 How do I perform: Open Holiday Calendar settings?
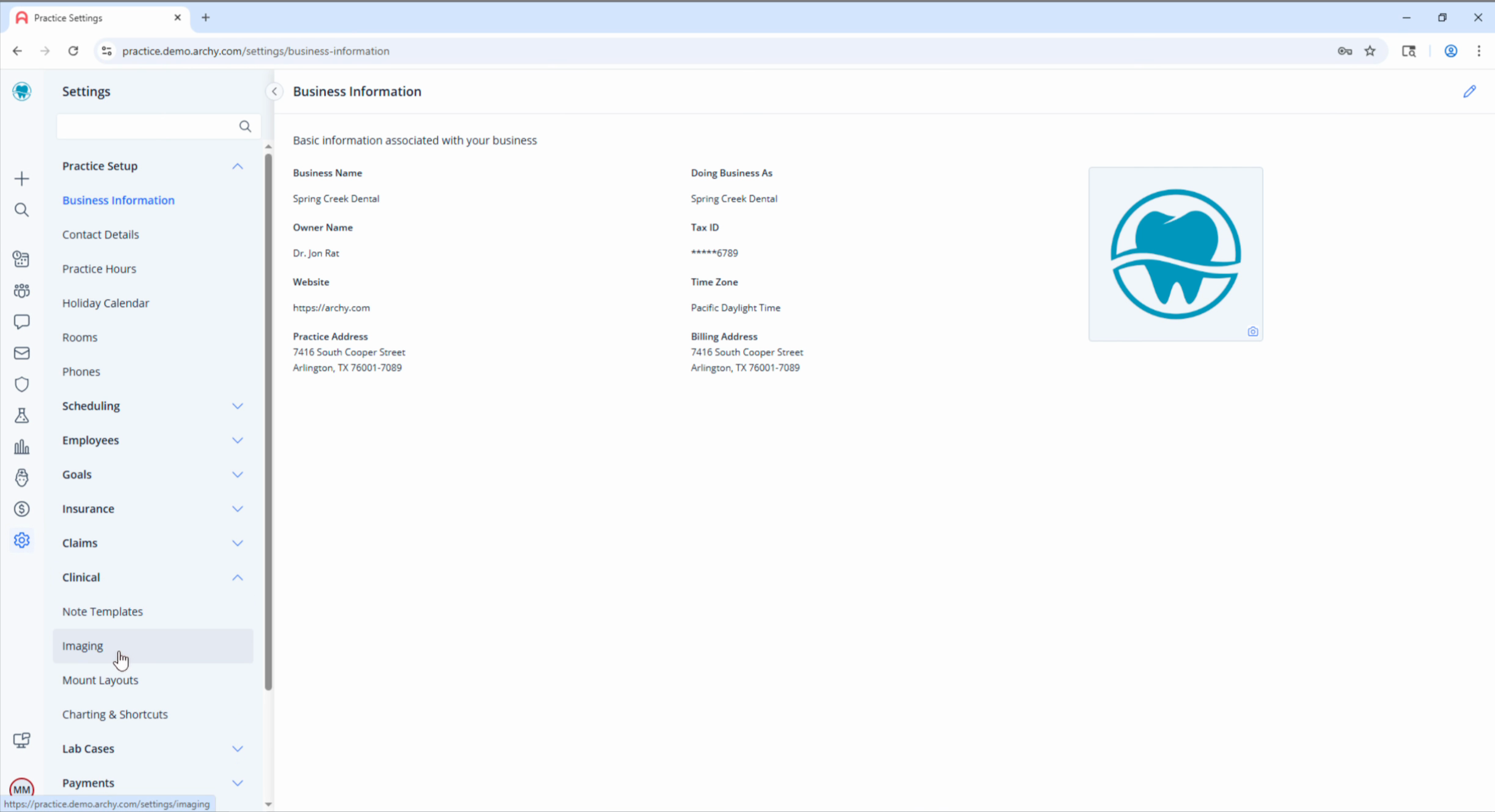105,303
